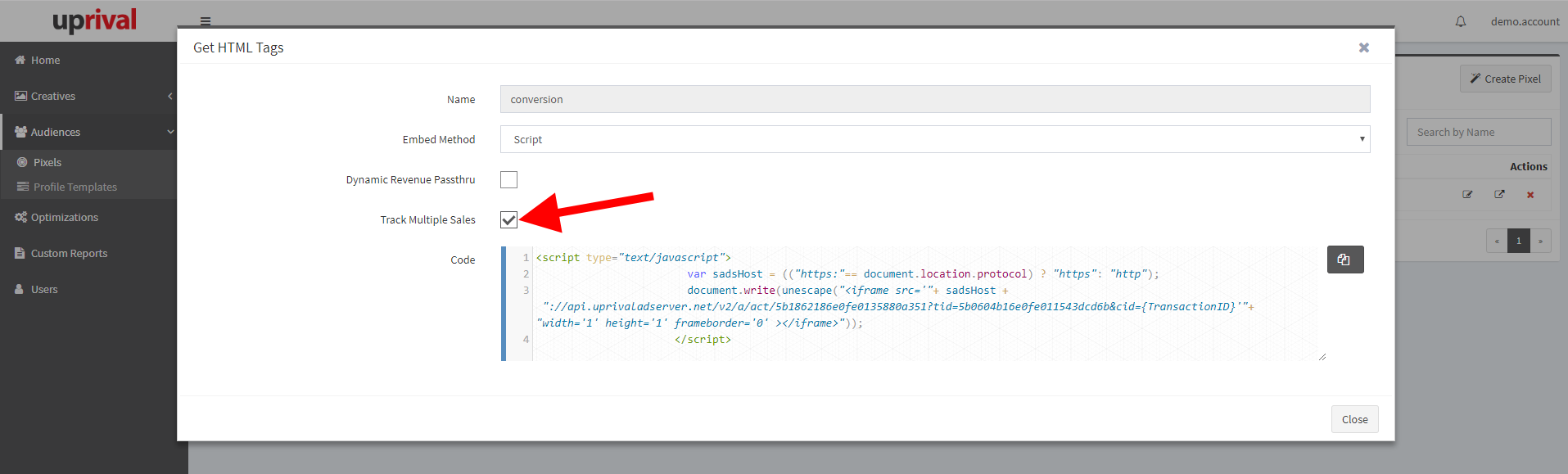This screenshot has width=1568, height=474.
Task: Click the code area resize handle
Action: click(x=1322, y=357)
